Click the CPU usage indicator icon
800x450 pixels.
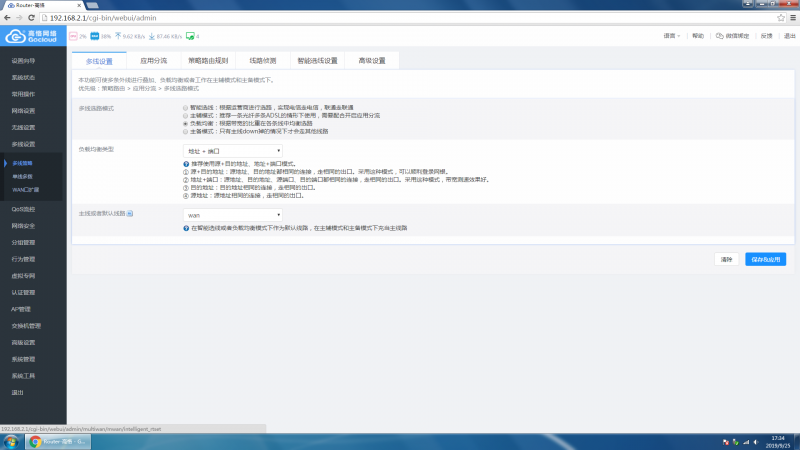[x=73, y=36]
